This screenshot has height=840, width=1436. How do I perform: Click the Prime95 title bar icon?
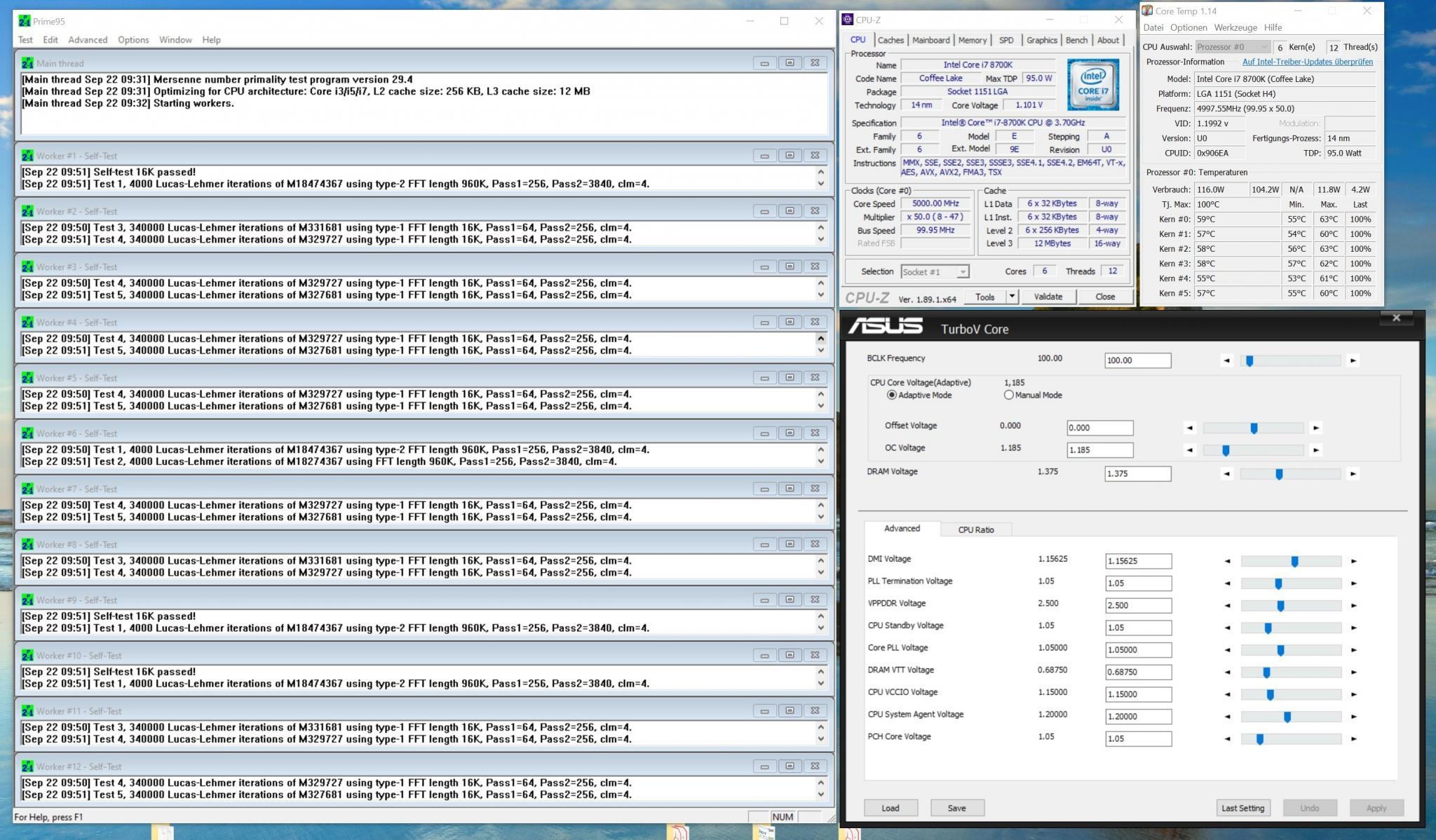pos(25,21)
